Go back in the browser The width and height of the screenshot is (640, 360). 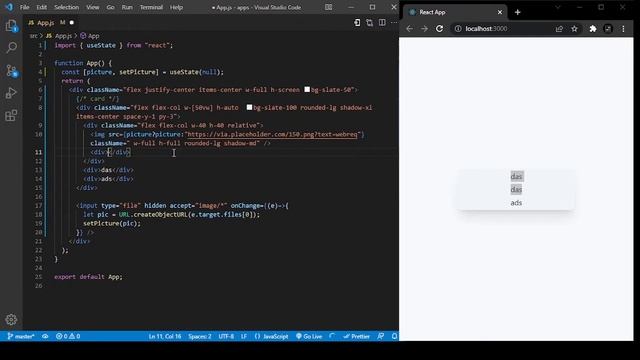409,29
